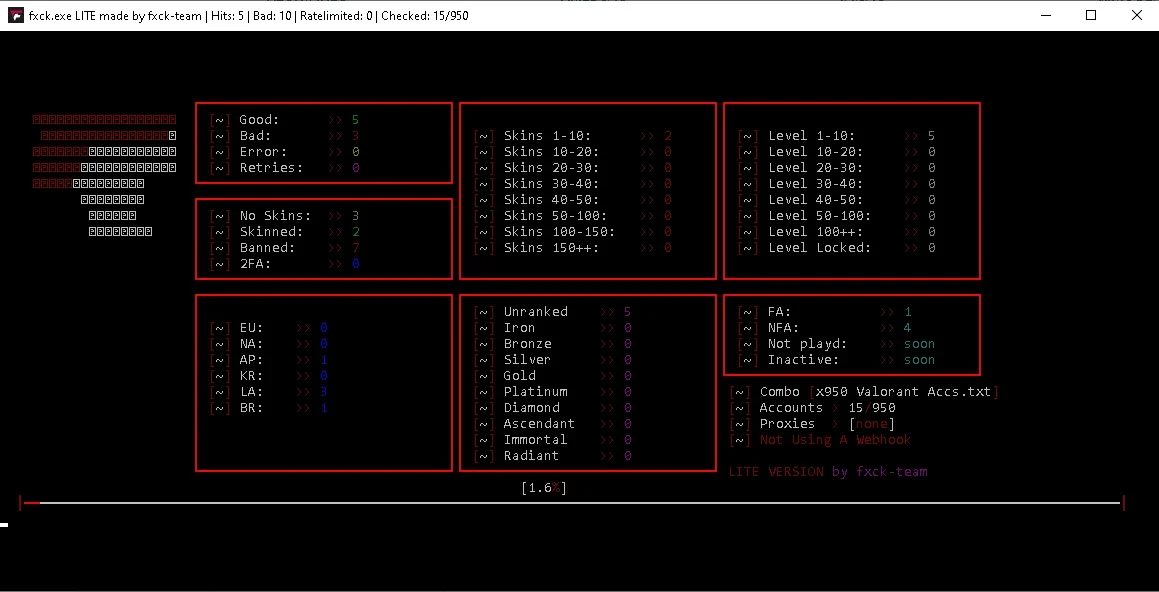Click the 'Iron' rank row
The image size is (1159, 592).
point(553,327)
